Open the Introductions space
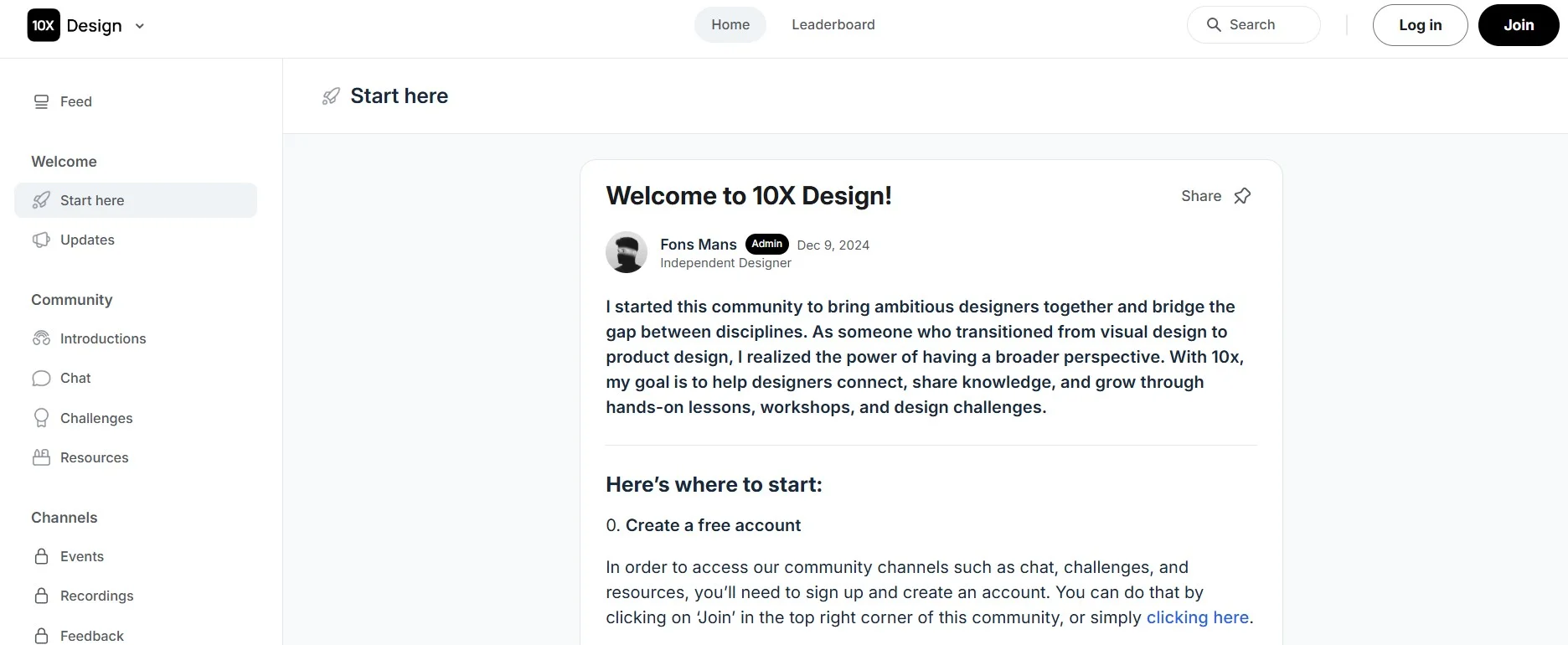 (x=136, y=338)
